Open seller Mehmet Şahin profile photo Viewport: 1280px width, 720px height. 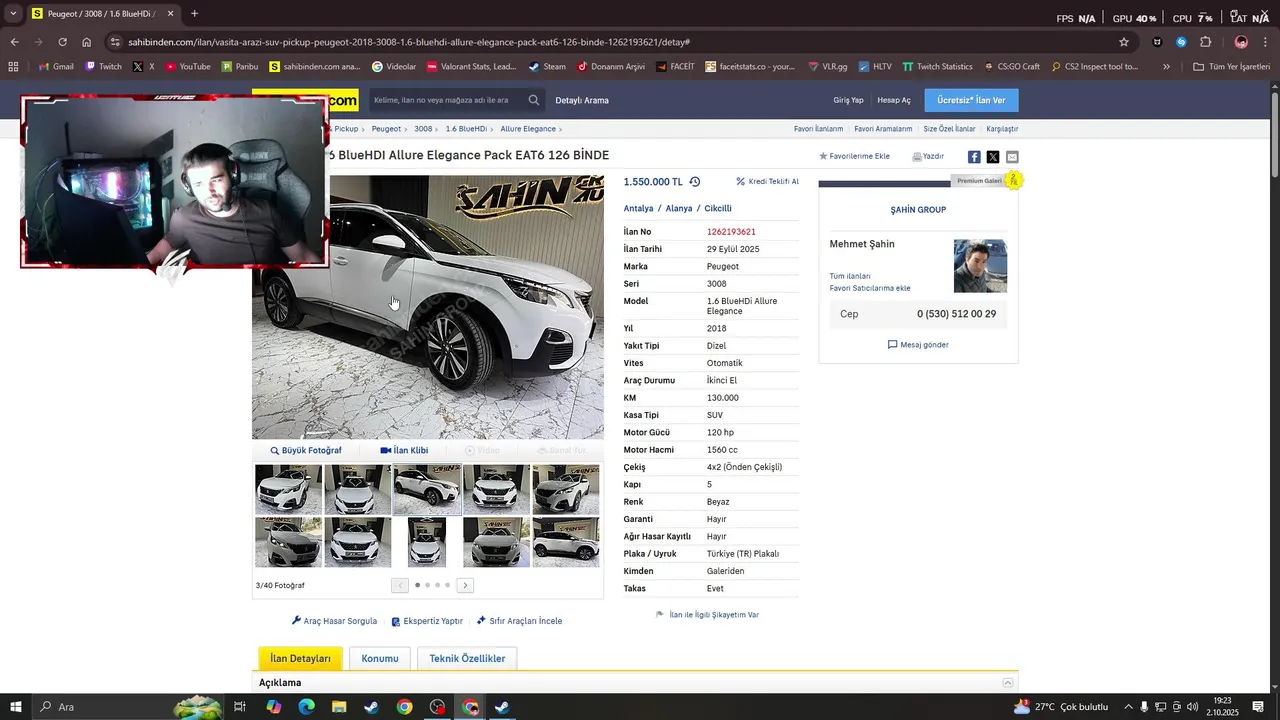tap(980, 266)
